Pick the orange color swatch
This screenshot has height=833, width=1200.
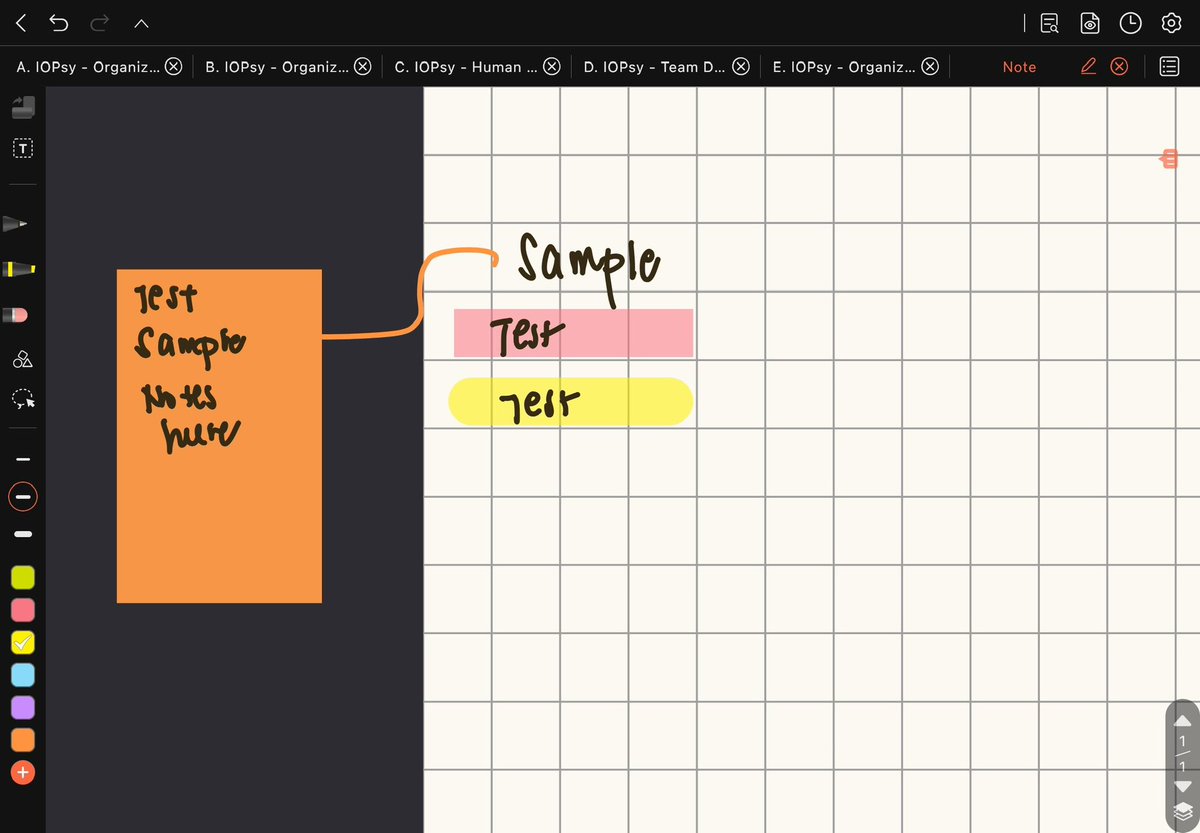pyautogui.click(x=23, y=740)
